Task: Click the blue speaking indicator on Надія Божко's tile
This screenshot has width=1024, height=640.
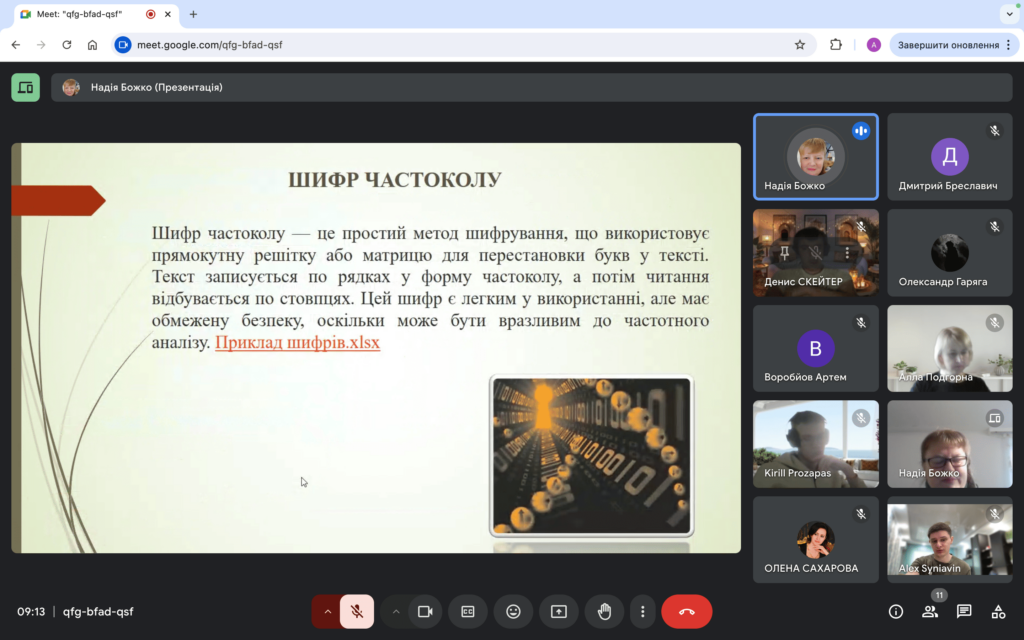Action: [861, 131]
